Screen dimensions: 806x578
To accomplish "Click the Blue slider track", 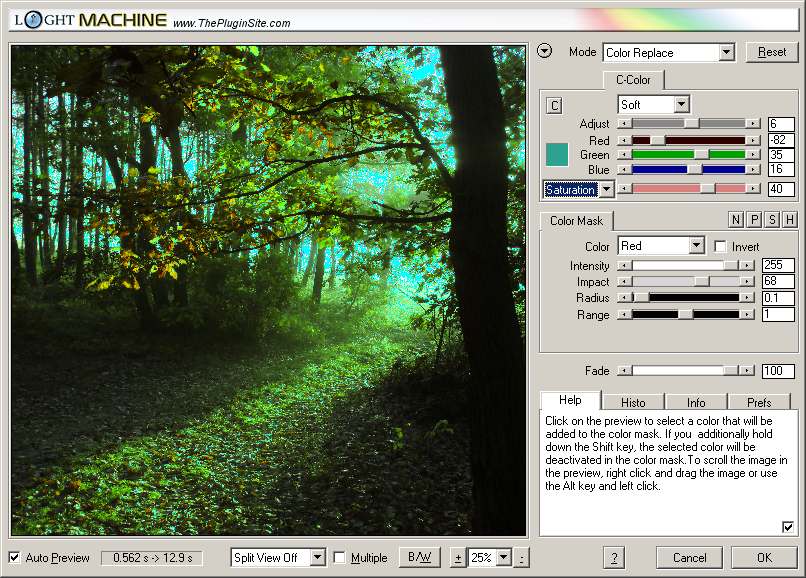I will [688, 169].
